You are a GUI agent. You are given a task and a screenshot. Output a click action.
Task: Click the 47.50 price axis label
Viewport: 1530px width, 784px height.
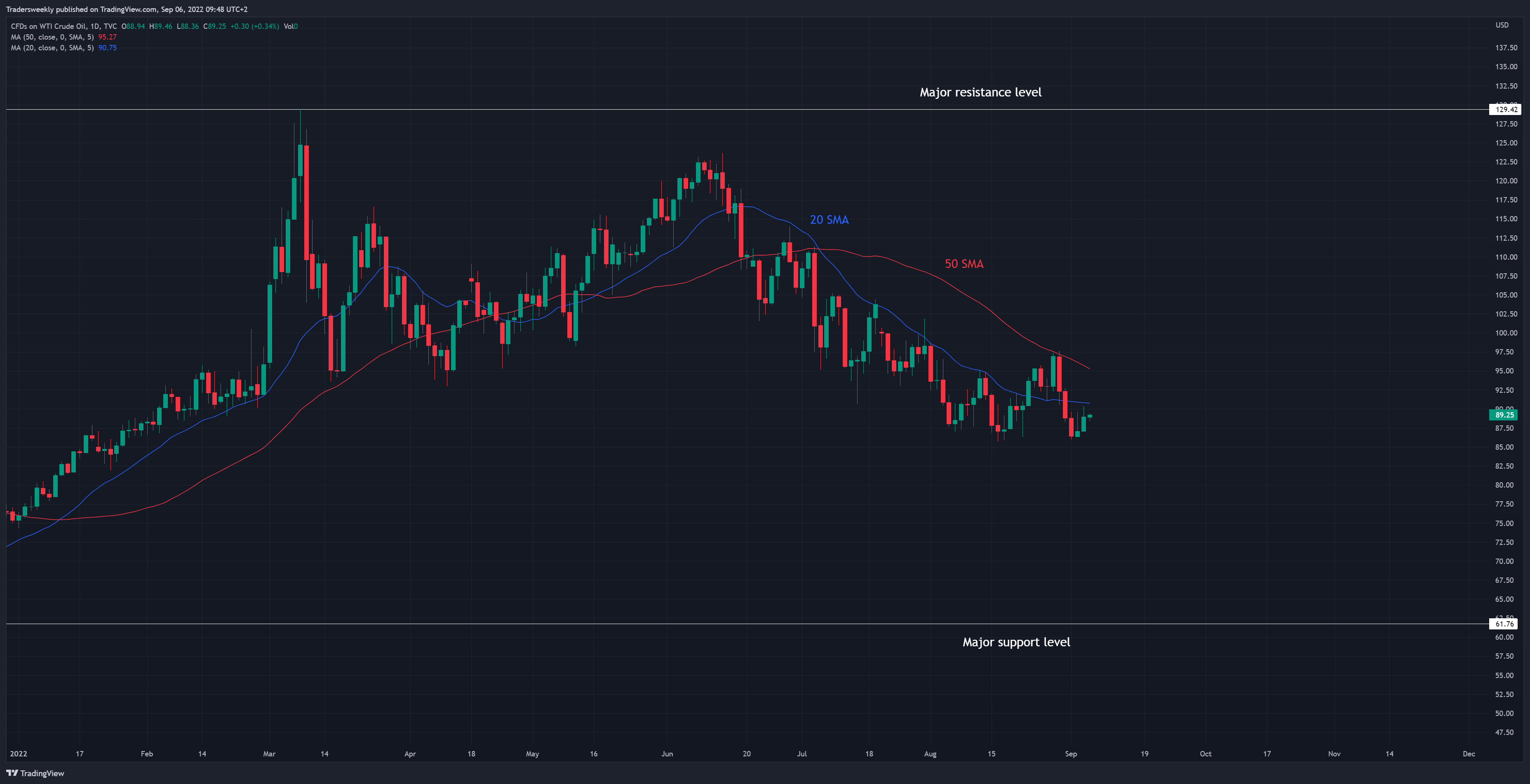pyautogui.click(x=1504, y=732)
